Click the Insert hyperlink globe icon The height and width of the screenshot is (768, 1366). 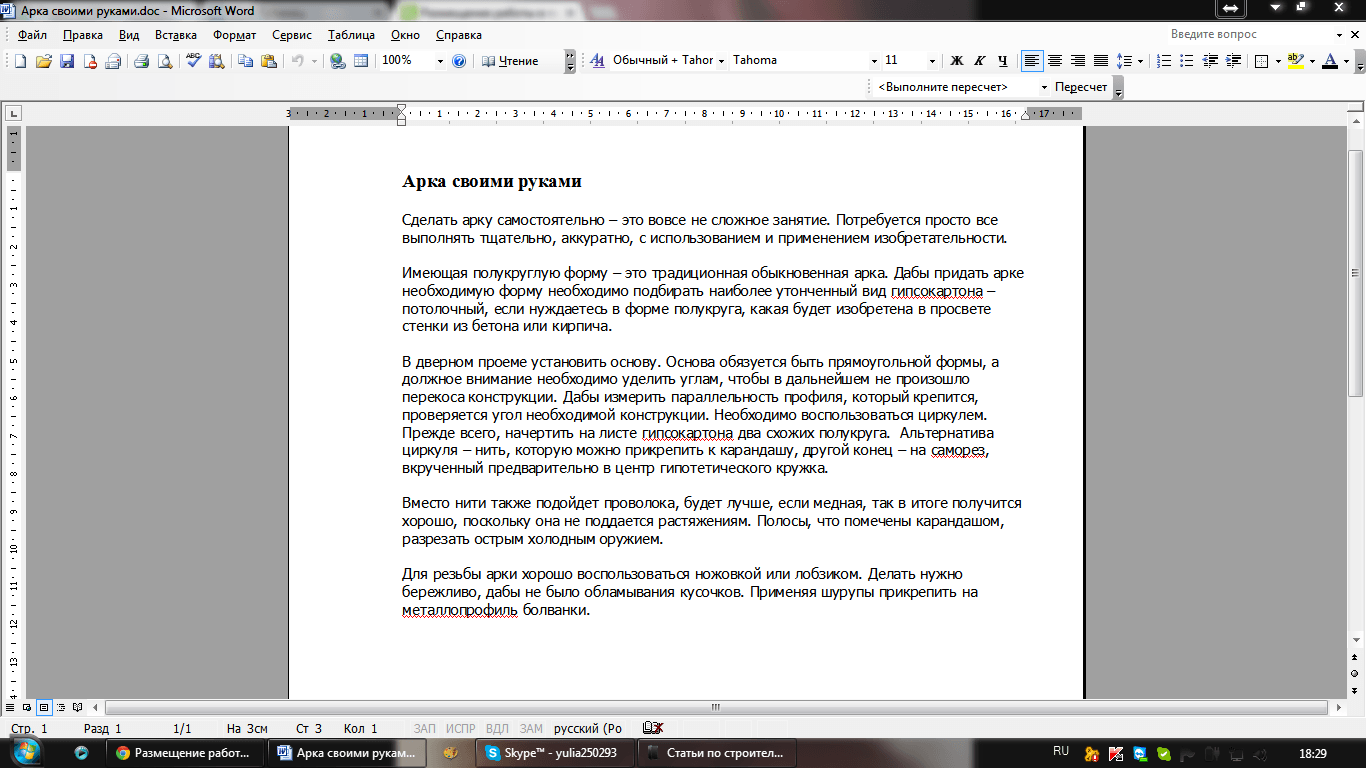click(x=338, y=61)
